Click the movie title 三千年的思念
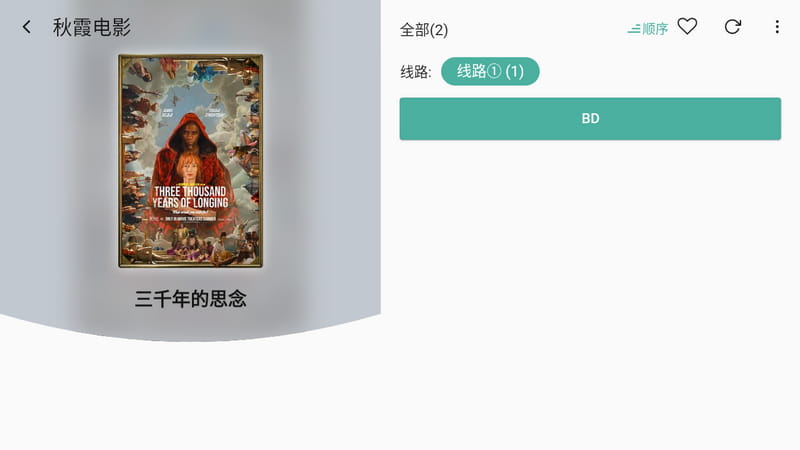The height and width of the screenshot is (450, 800). 190,298
